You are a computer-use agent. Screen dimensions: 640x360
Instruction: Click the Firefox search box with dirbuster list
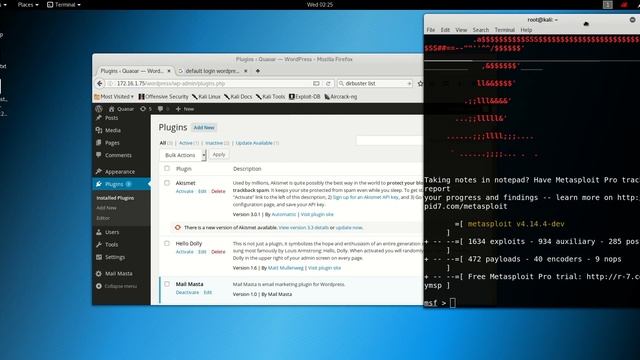click(375, 83)
